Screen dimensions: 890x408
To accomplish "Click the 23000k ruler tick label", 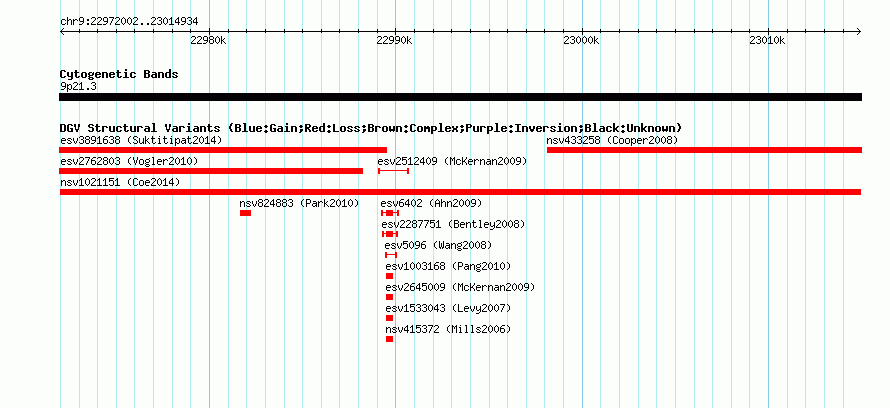I will click(581, 40).
